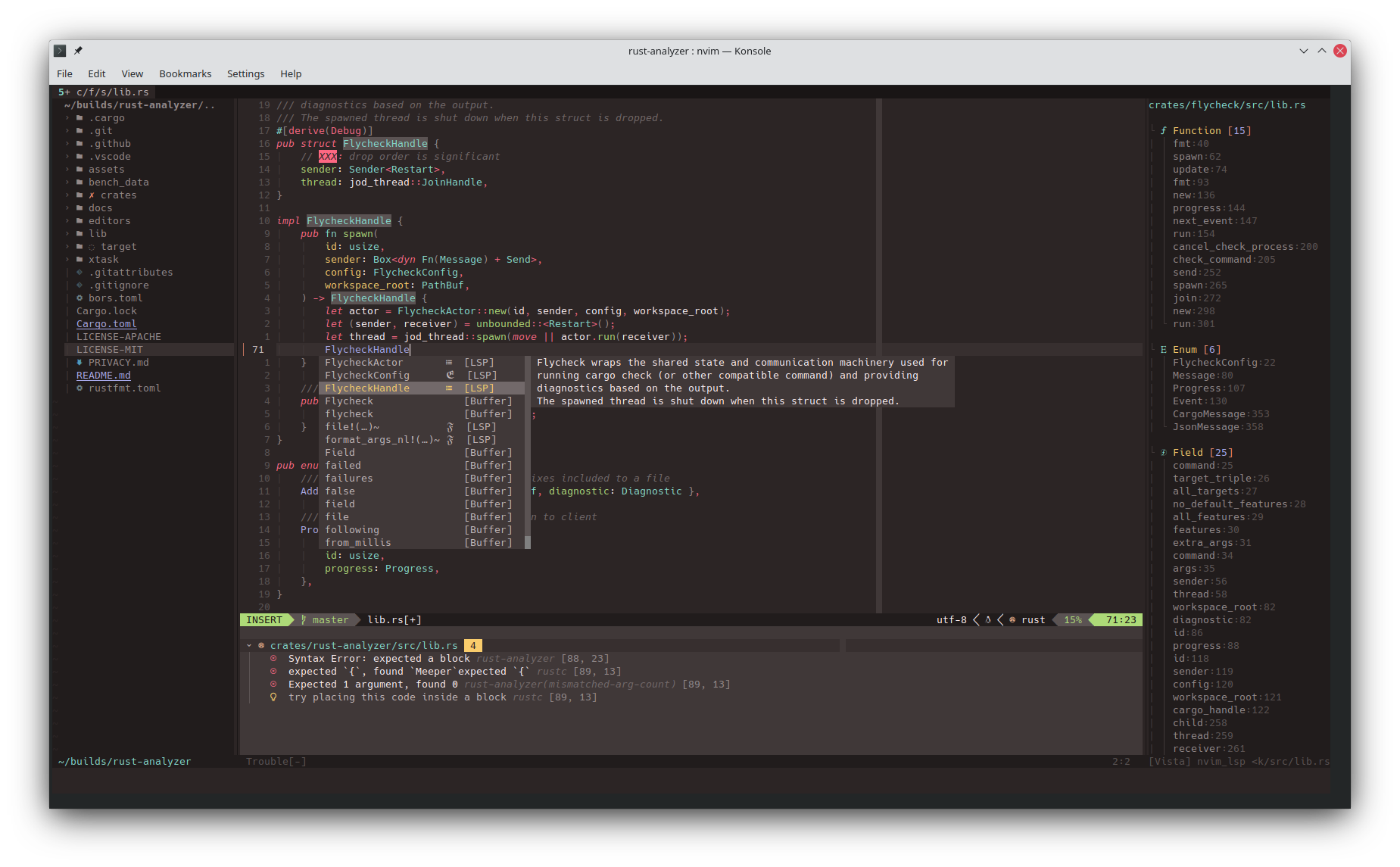The image size is (1400, 867).
Task: Click the folder icon beside .cargo
Action: 80,118
